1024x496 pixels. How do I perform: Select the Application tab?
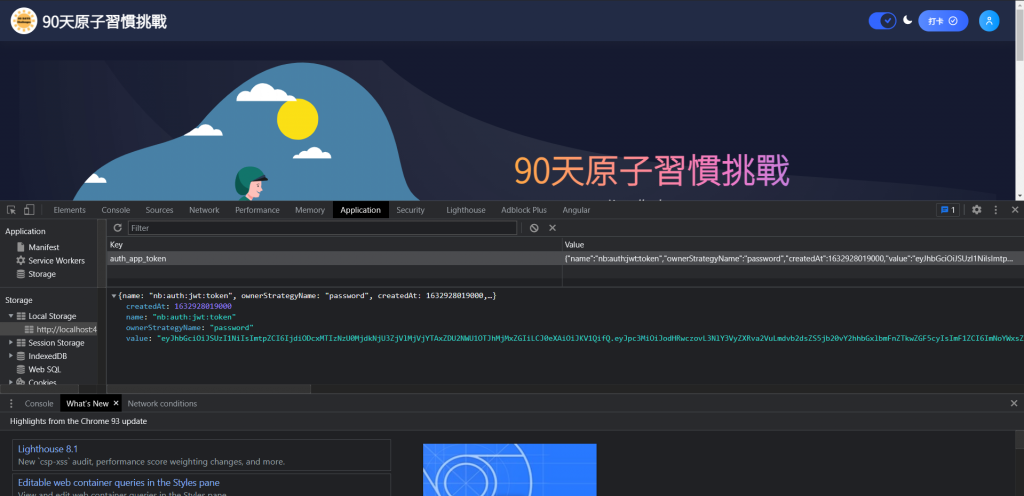tap(360, 209)
